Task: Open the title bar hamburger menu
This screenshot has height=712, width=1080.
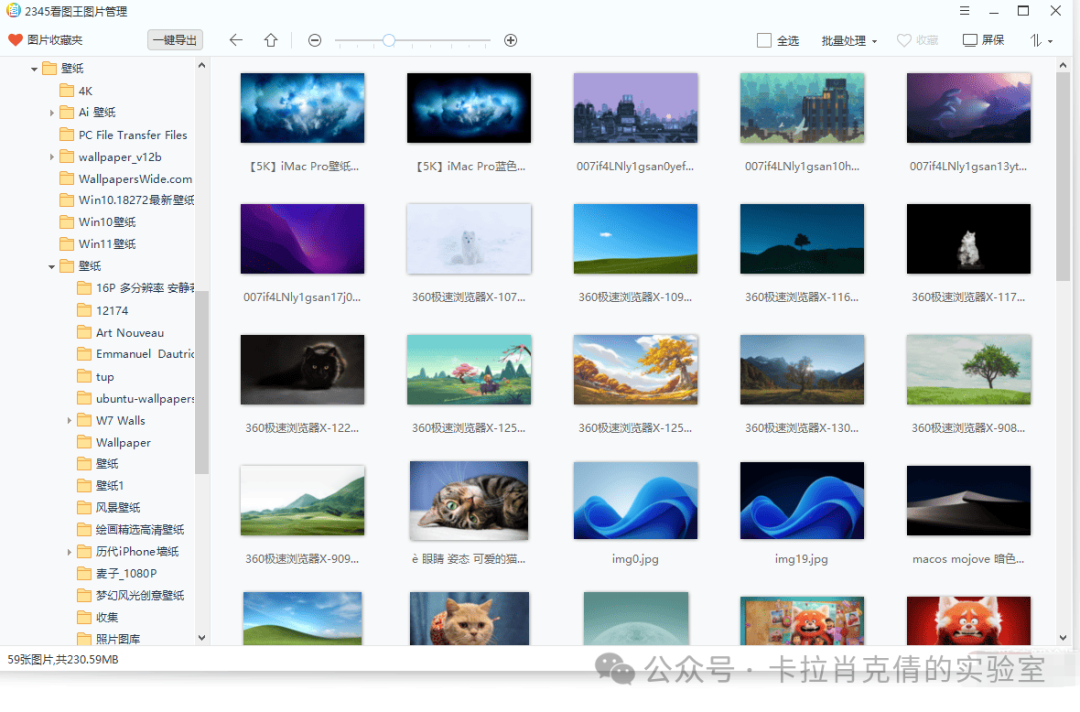Action: [x=964, y=11]
